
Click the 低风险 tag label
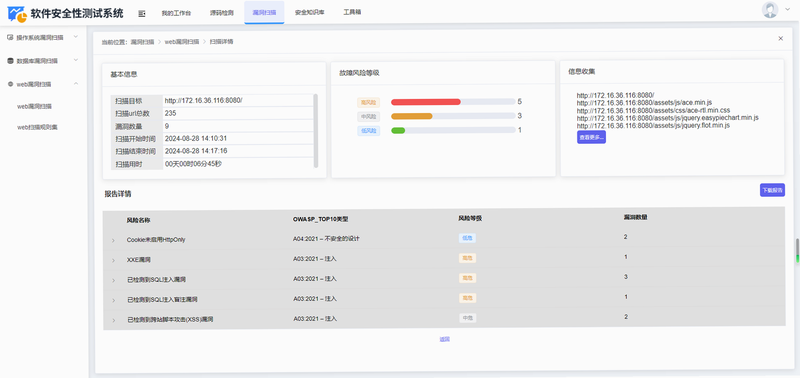(368, 131)
